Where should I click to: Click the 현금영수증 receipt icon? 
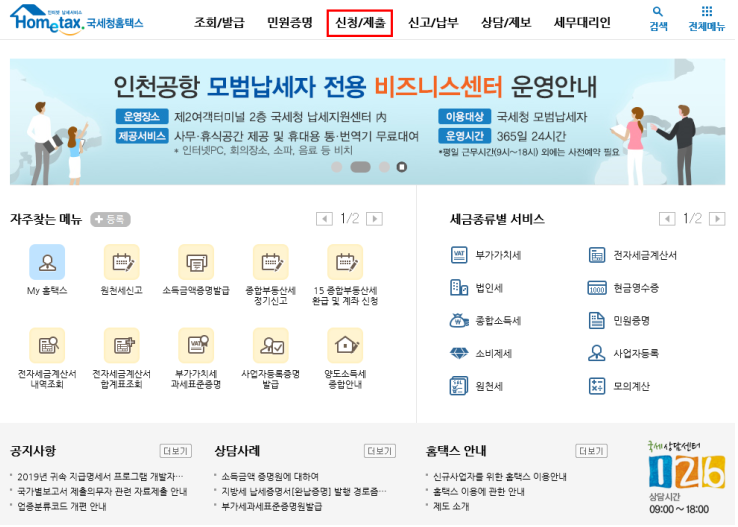[x=597, y=287]
